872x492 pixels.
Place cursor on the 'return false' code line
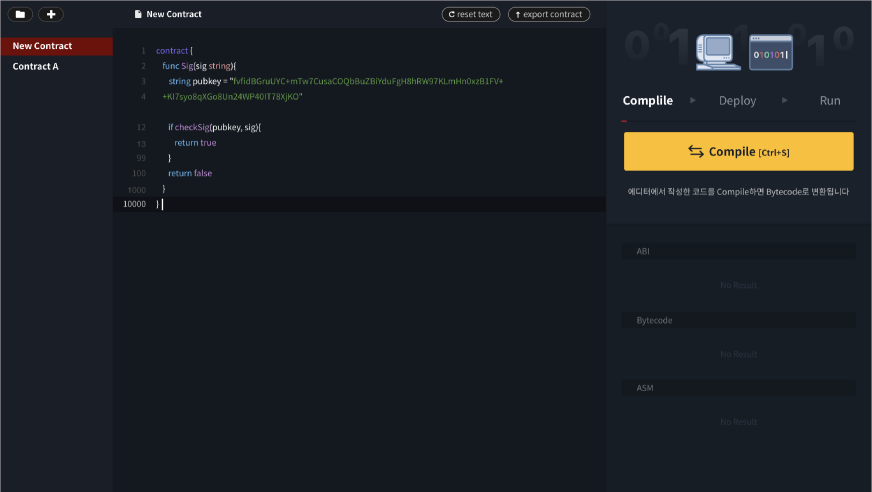point(190,174)
